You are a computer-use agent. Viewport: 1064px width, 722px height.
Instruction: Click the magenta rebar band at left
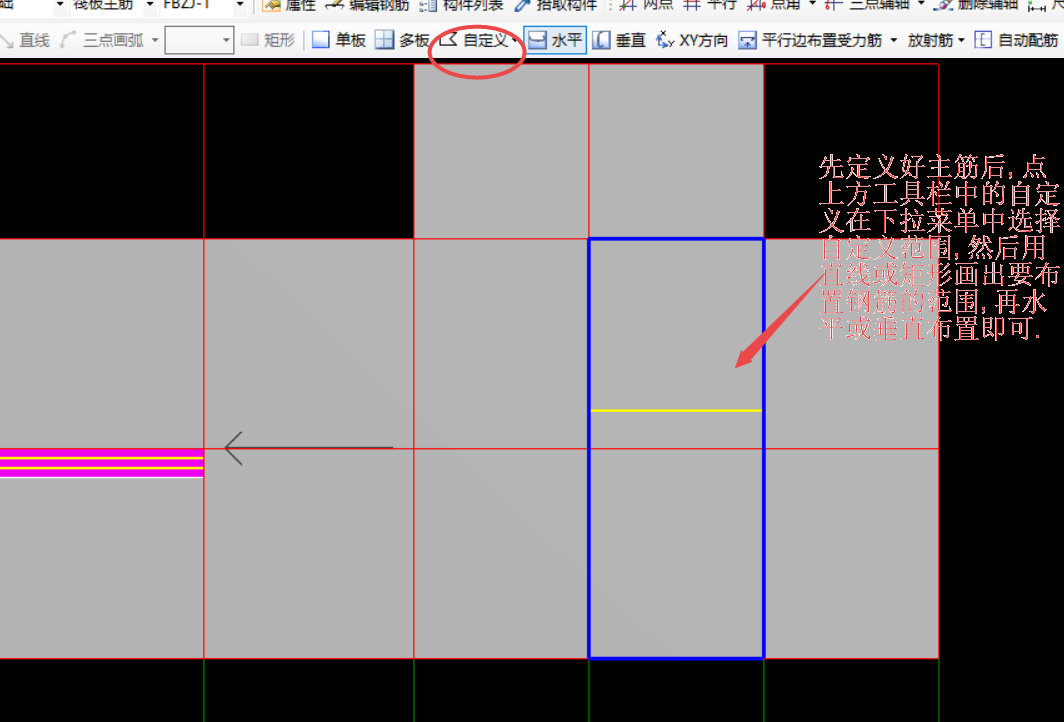point(102,463)
